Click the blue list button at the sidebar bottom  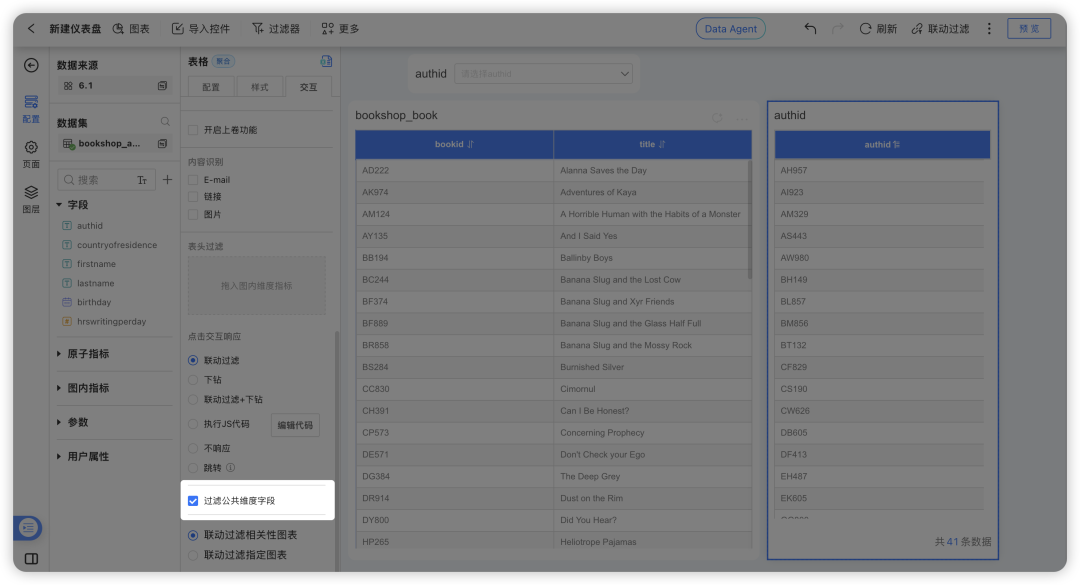click(x=28, y=528)
